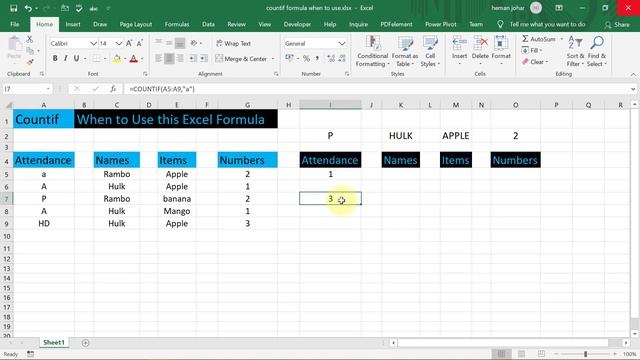Toggle Underline formatting
The image size is (640, 360).
[x=76, y=58]
